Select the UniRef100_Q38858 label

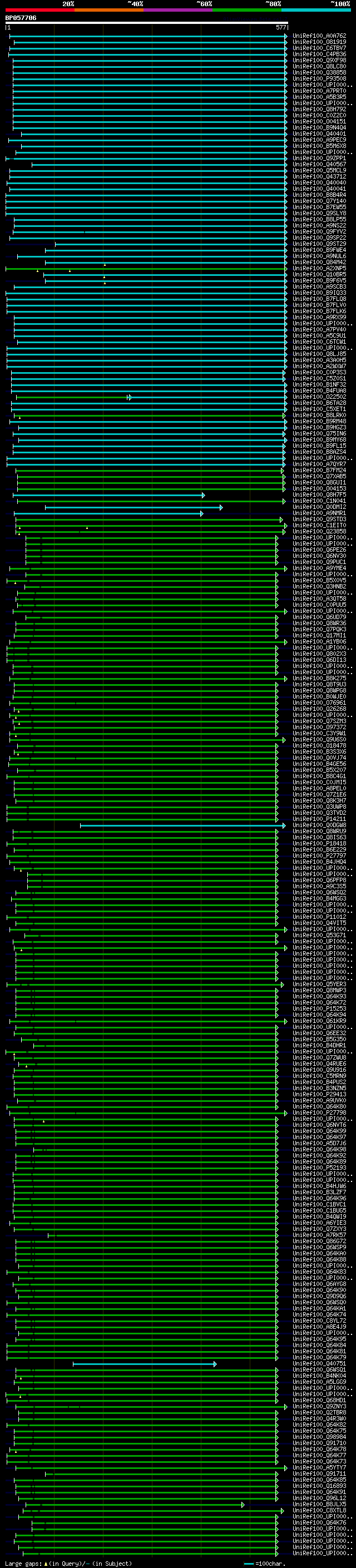319,72
